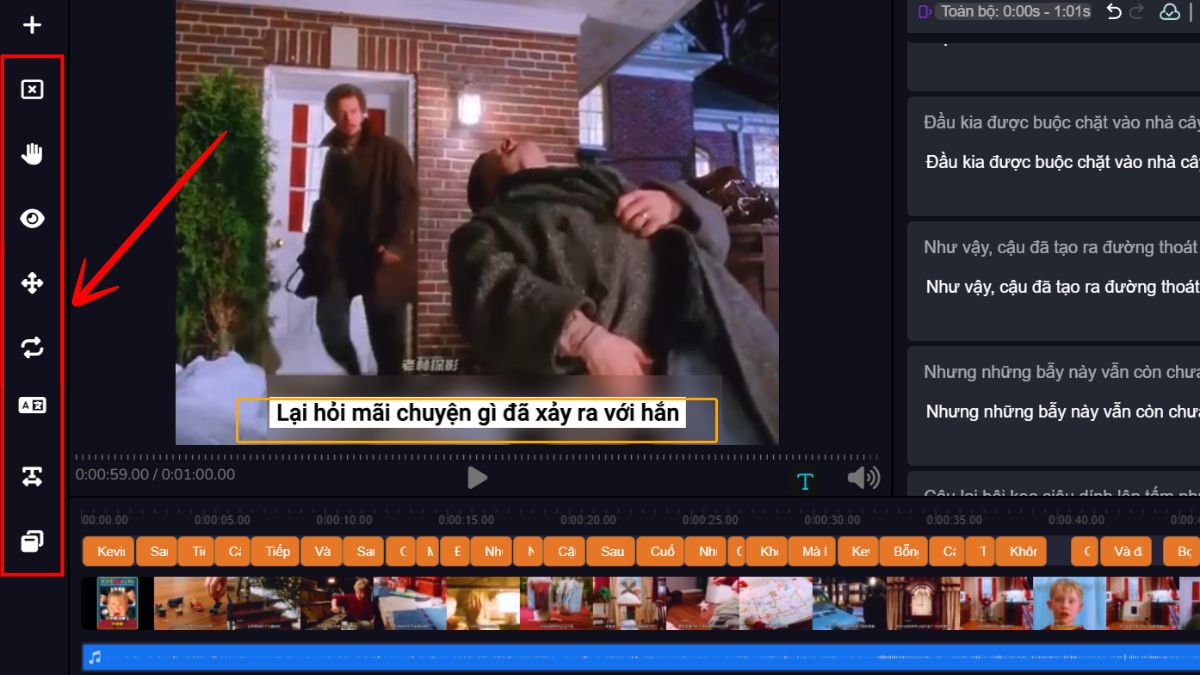Screen dimensions: 1200x675
Task: Click the loop arrows replace tool
Action: click(x=32, y=347)
